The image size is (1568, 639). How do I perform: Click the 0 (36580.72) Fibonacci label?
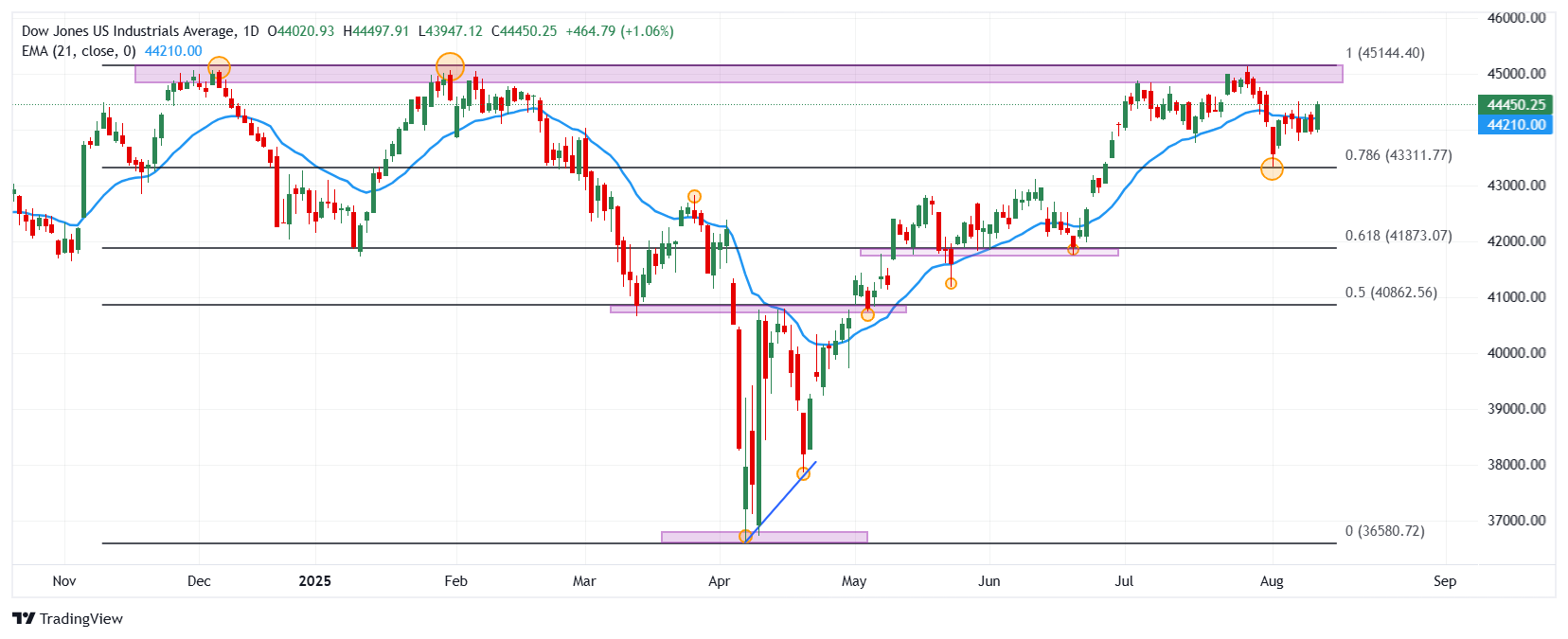1385,531
